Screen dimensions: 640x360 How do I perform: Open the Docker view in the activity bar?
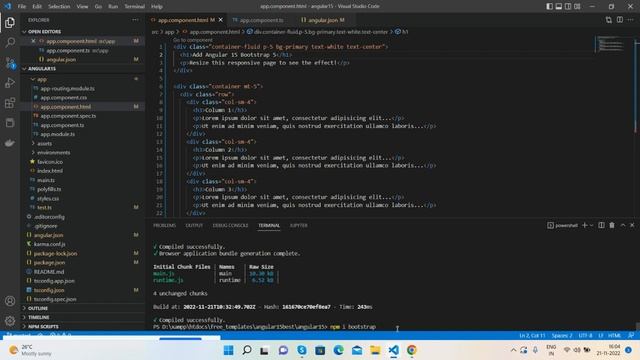(x=10, y=143)
